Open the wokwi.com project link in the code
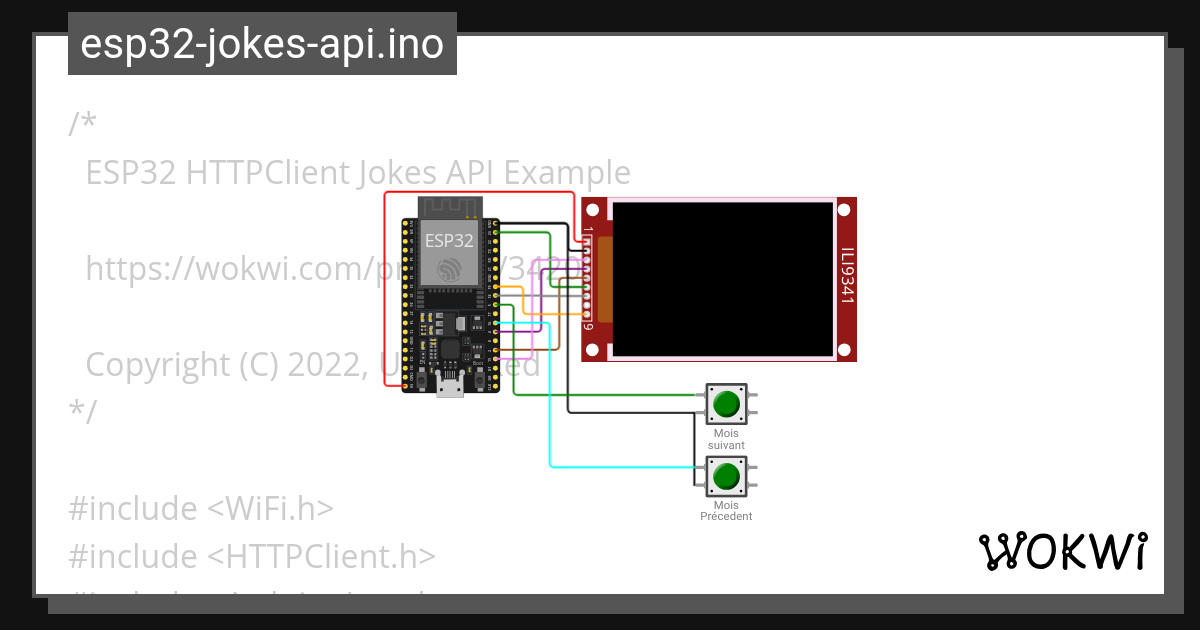Viewport: 1200px width, 630px height. (x=220, y=269)
